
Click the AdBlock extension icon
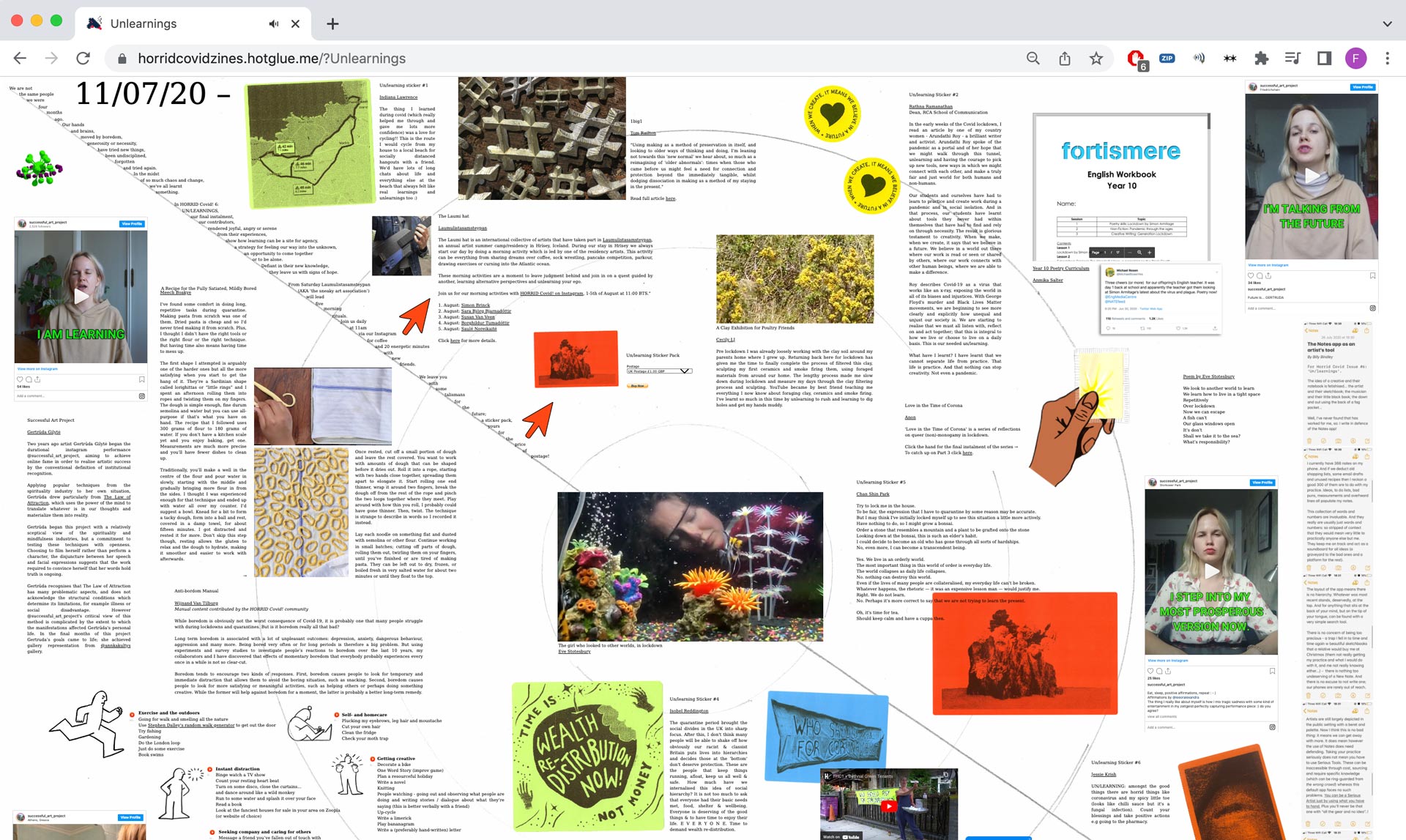point(1136,59)
